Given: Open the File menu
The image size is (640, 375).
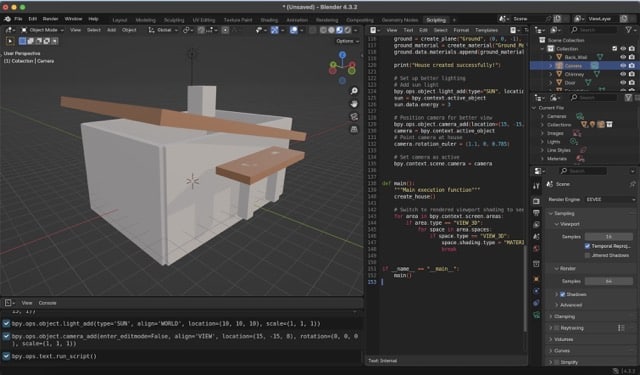Looking at the screenshot, I should tap(18, 19).
